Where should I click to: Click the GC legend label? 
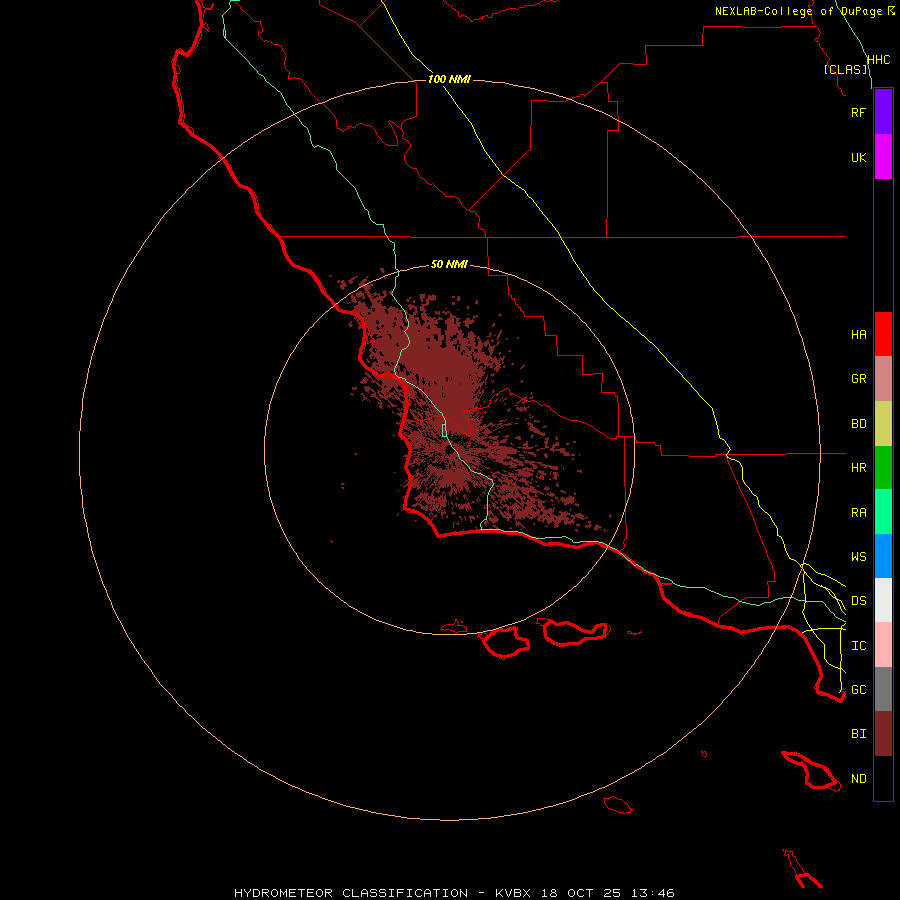[858, 689]
